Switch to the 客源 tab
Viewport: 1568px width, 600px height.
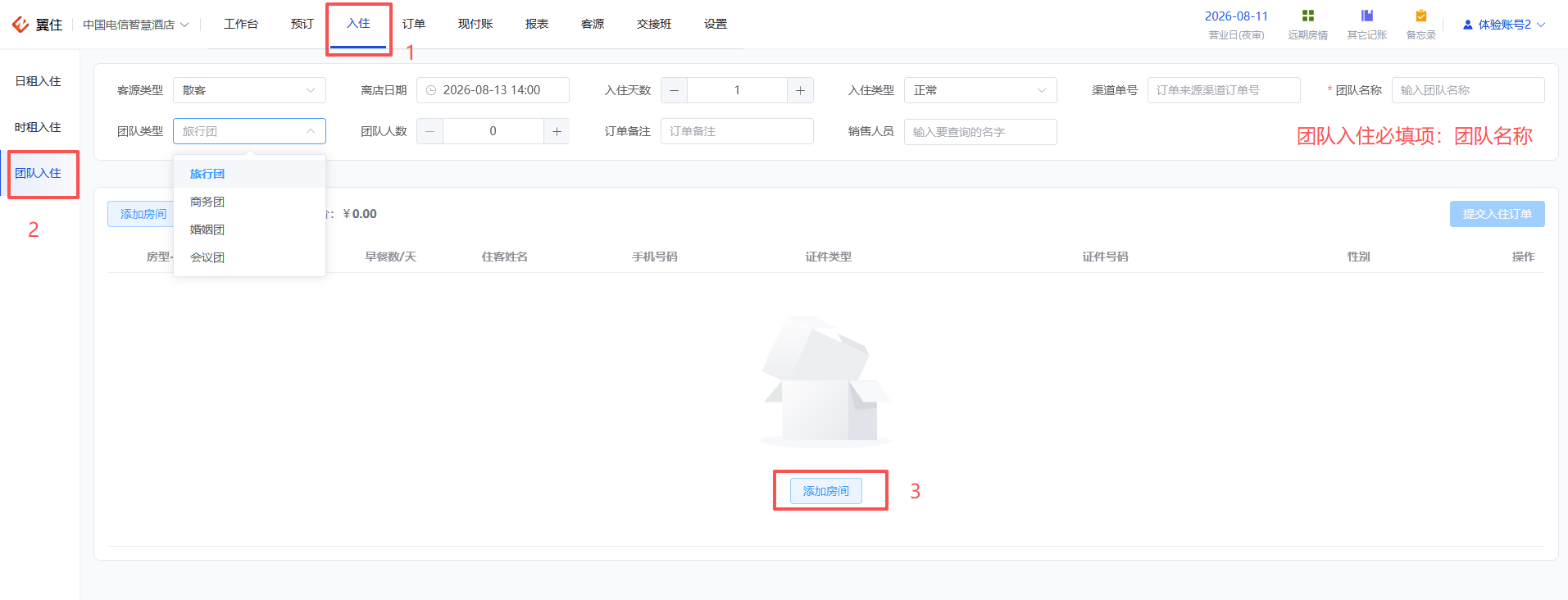pos(593,24)
